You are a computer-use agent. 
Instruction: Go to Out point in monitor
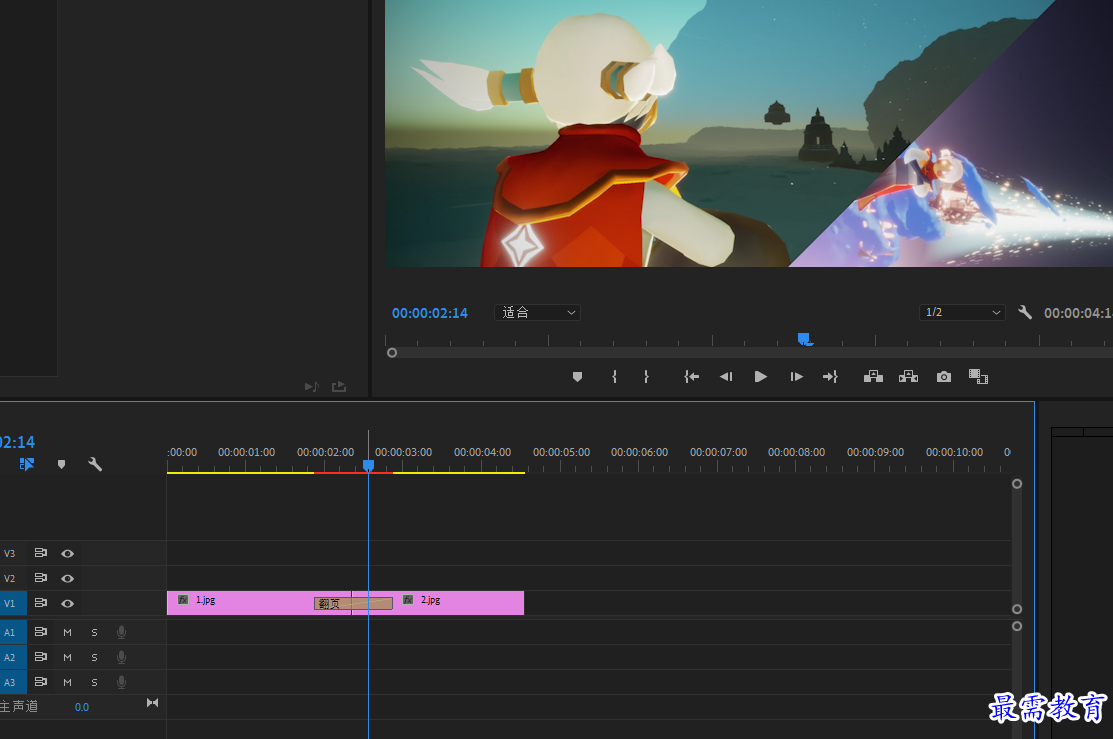(x=830, y=377)
